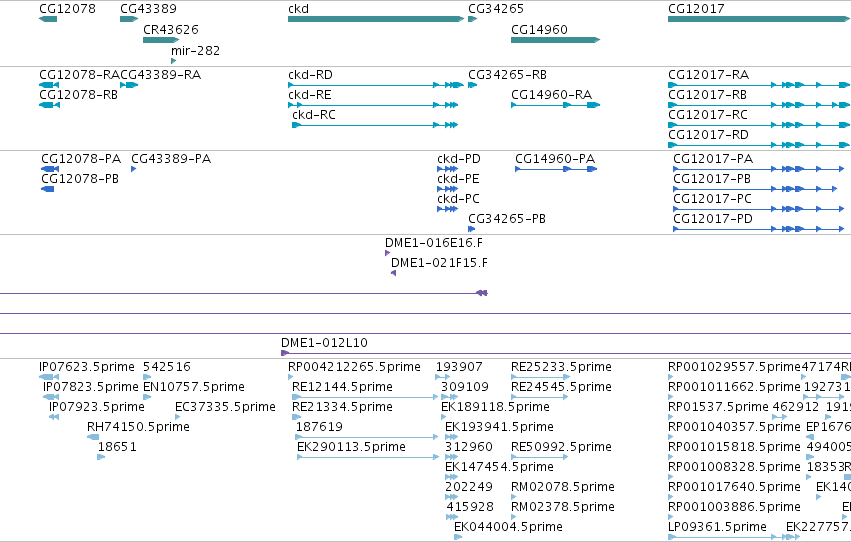
Task: Select the CG12078-RB transcript label
Action: 78,94
